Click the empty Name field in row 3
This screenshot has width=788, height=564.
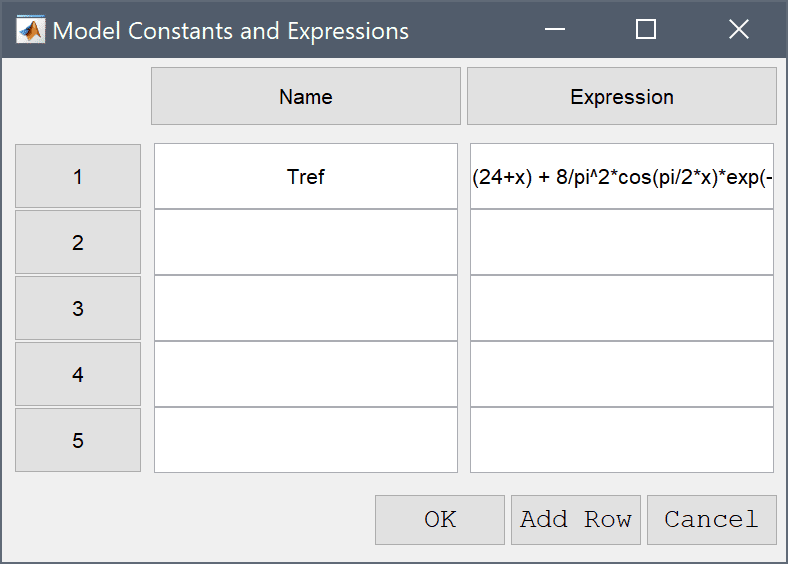(306, 308)
